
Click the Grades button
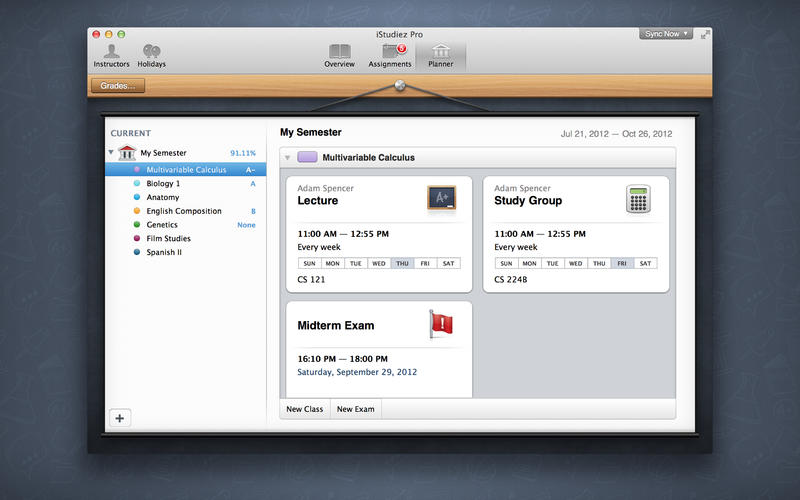(x=118, y=86)
